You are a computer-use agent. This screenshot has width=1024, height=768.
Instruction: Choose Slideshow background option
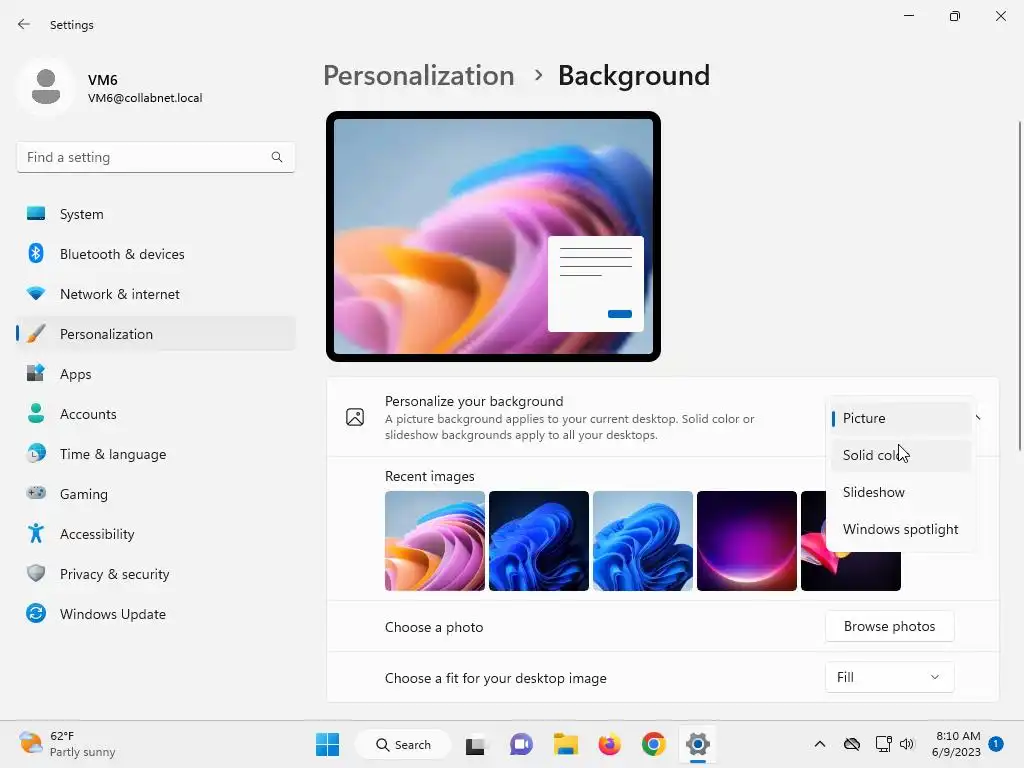[901, 492]
